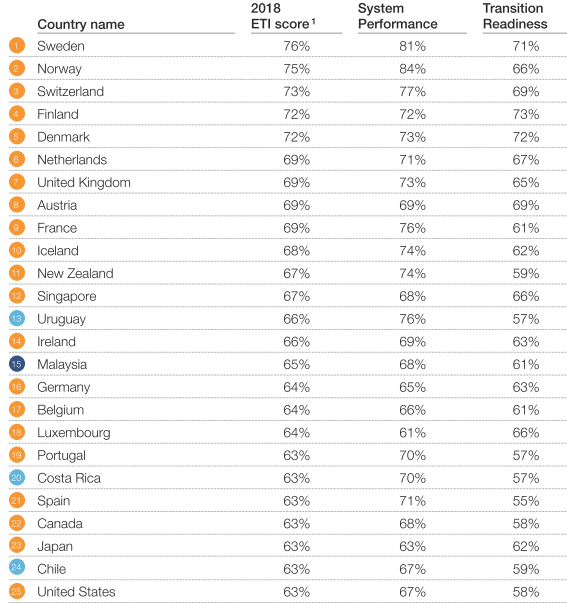Click the blue rank 24 Chile badge
Image resolution: width=567 pixels, height=603 pixels.
[x=17, y=567]
